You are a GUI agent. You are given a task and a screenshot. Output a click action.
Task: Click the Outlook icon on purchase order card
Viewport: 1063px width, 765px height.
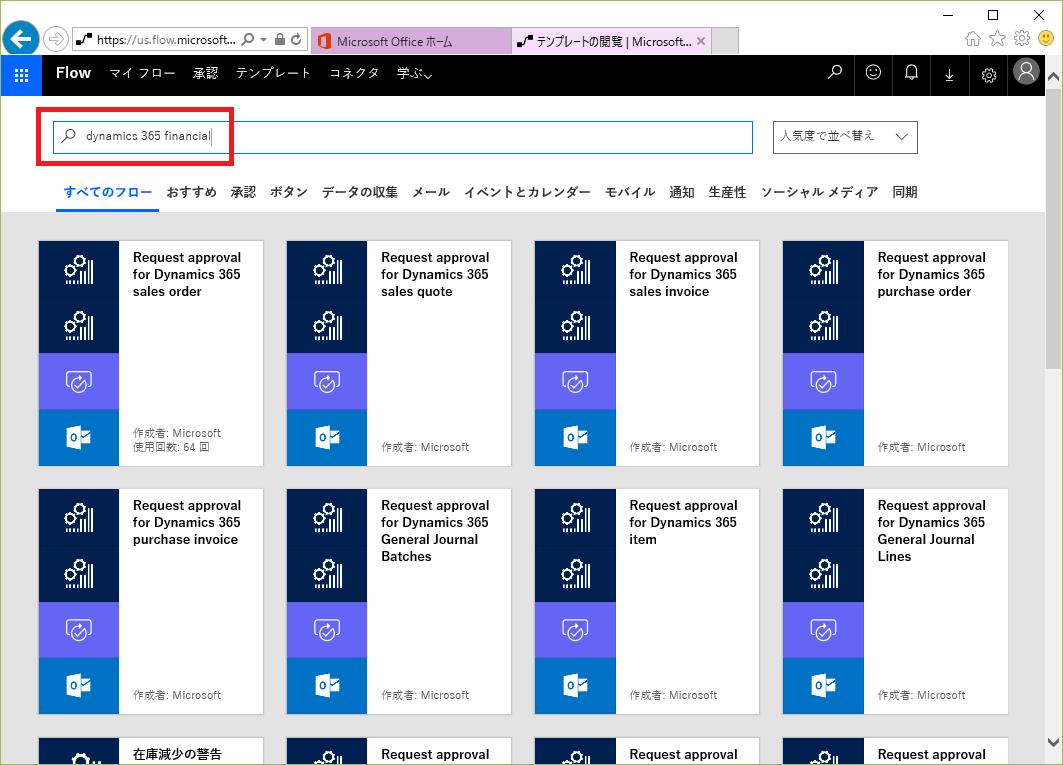click(823, 437)
